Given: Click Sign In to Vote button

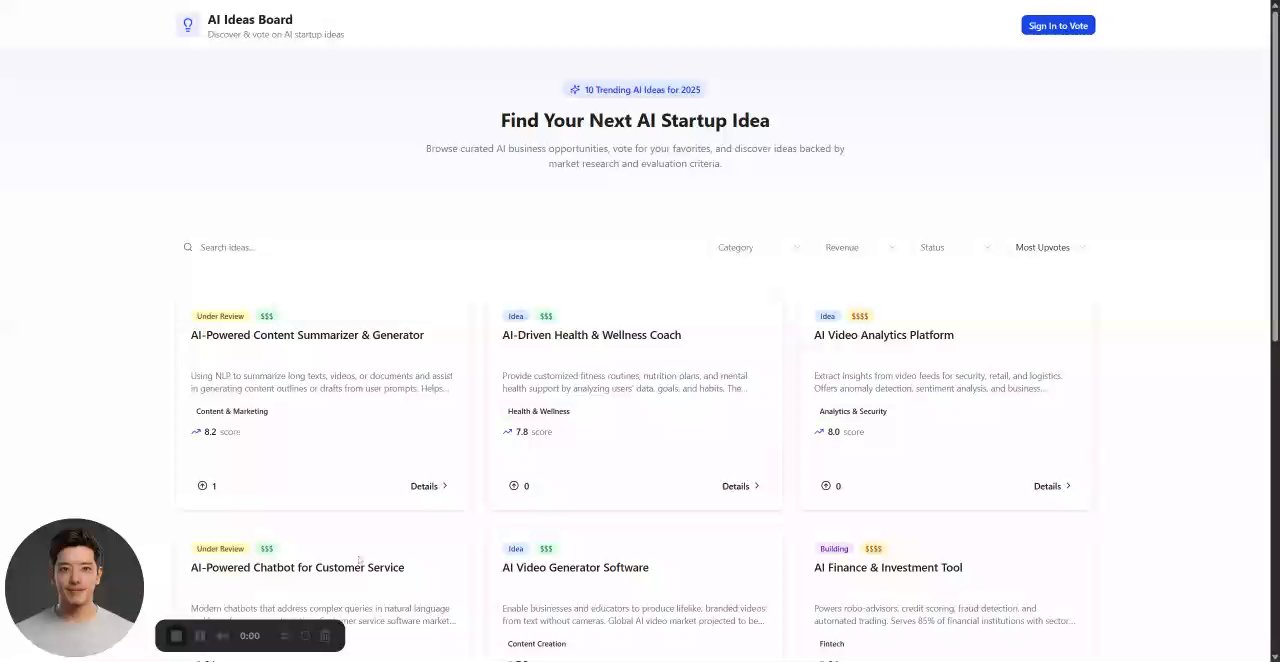Looking at the screenshot, I should click(1058, 25).
